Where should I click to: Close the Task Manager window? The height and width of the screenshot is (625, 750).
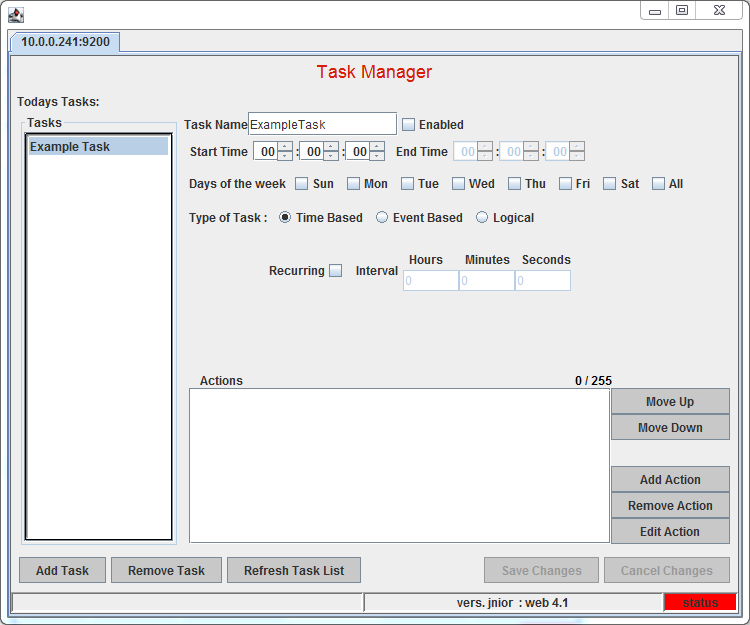point(719,11)
